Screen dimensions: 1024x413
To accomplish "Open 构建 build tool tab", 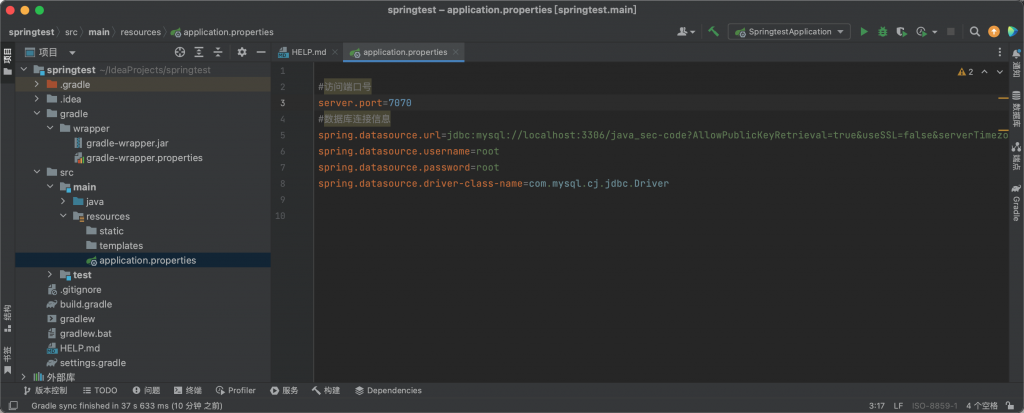I will click(326, 391).
